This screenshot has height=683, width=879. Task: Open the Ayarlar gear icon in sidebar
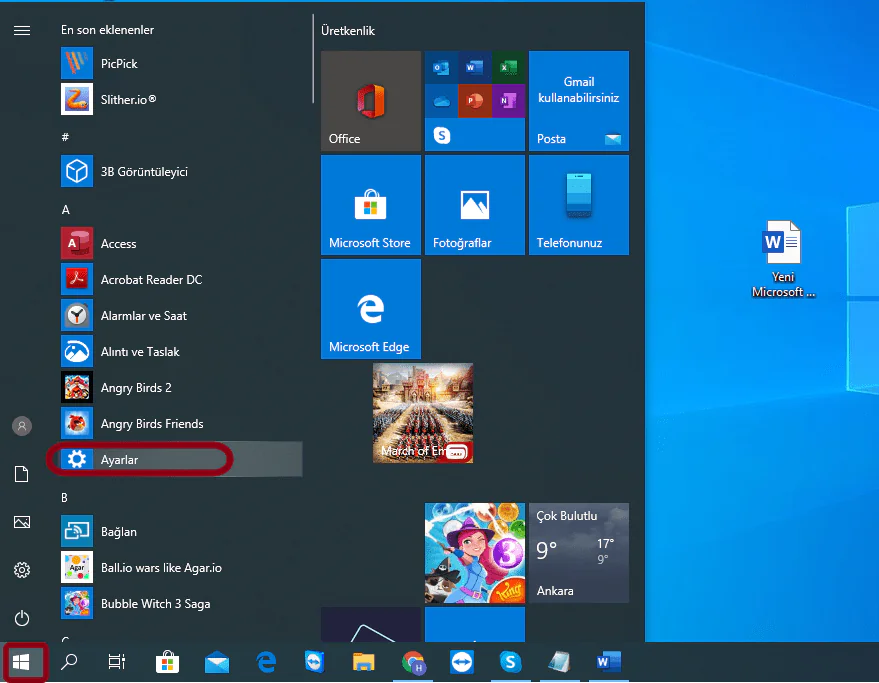[21, 570]
